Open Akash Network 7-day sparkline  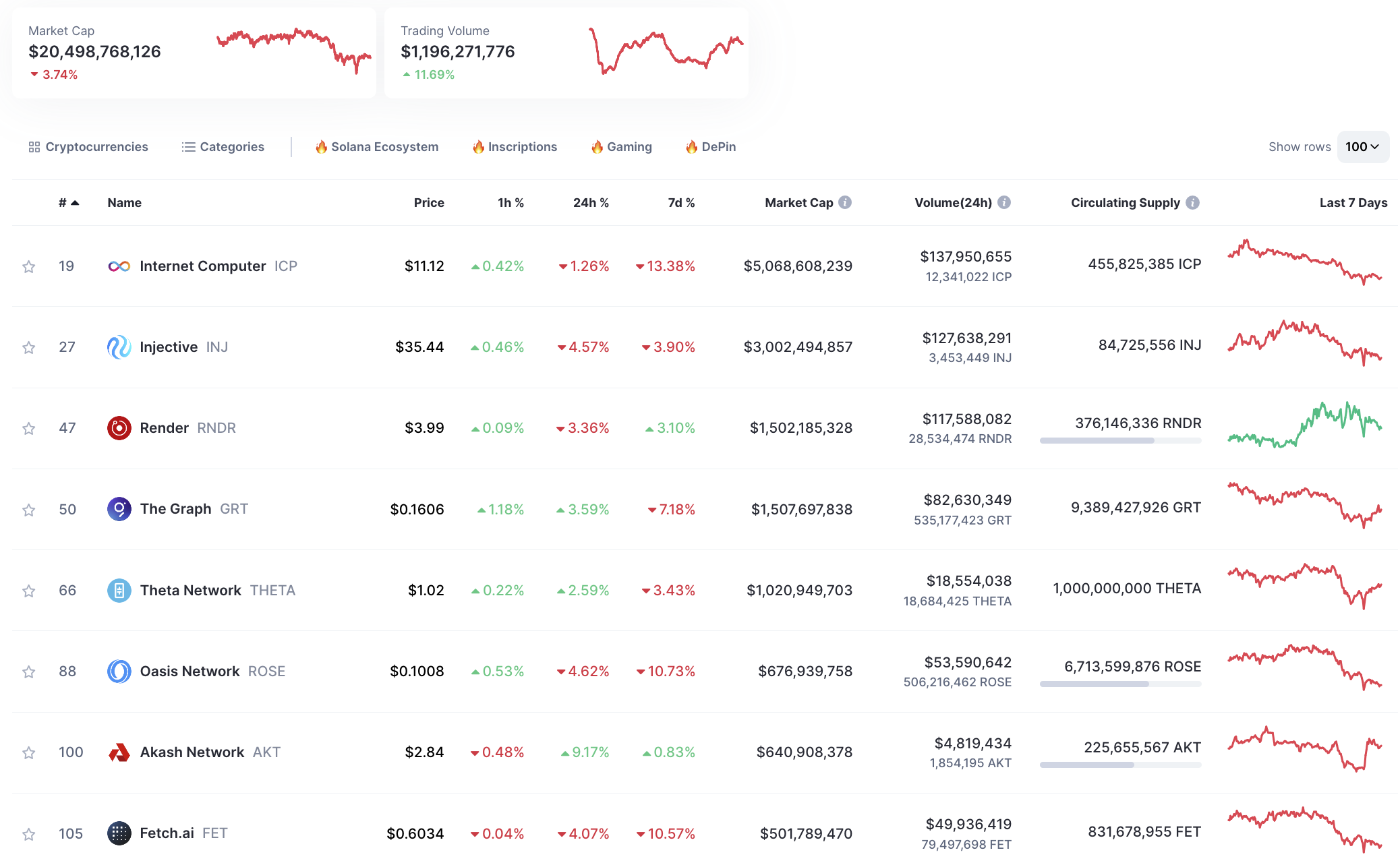click(x=1305, y=749)
